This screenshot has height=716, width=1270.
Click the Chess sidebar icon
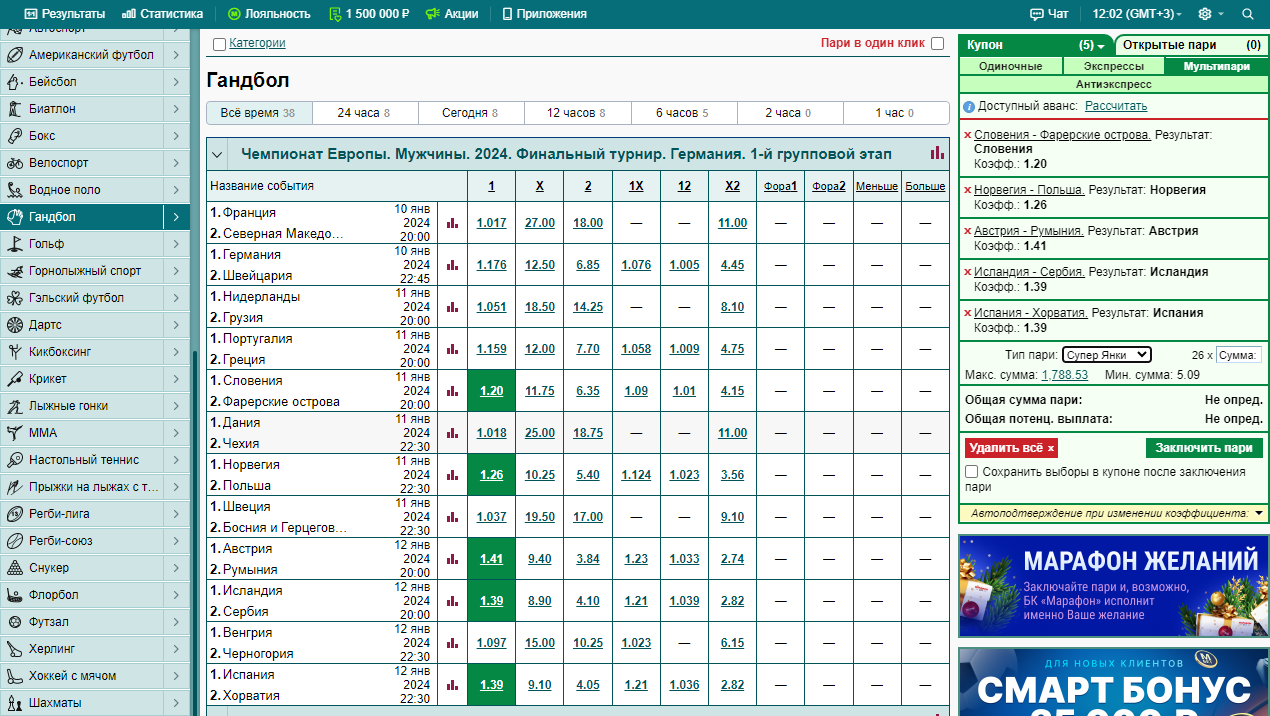click(x=14, y=703)
